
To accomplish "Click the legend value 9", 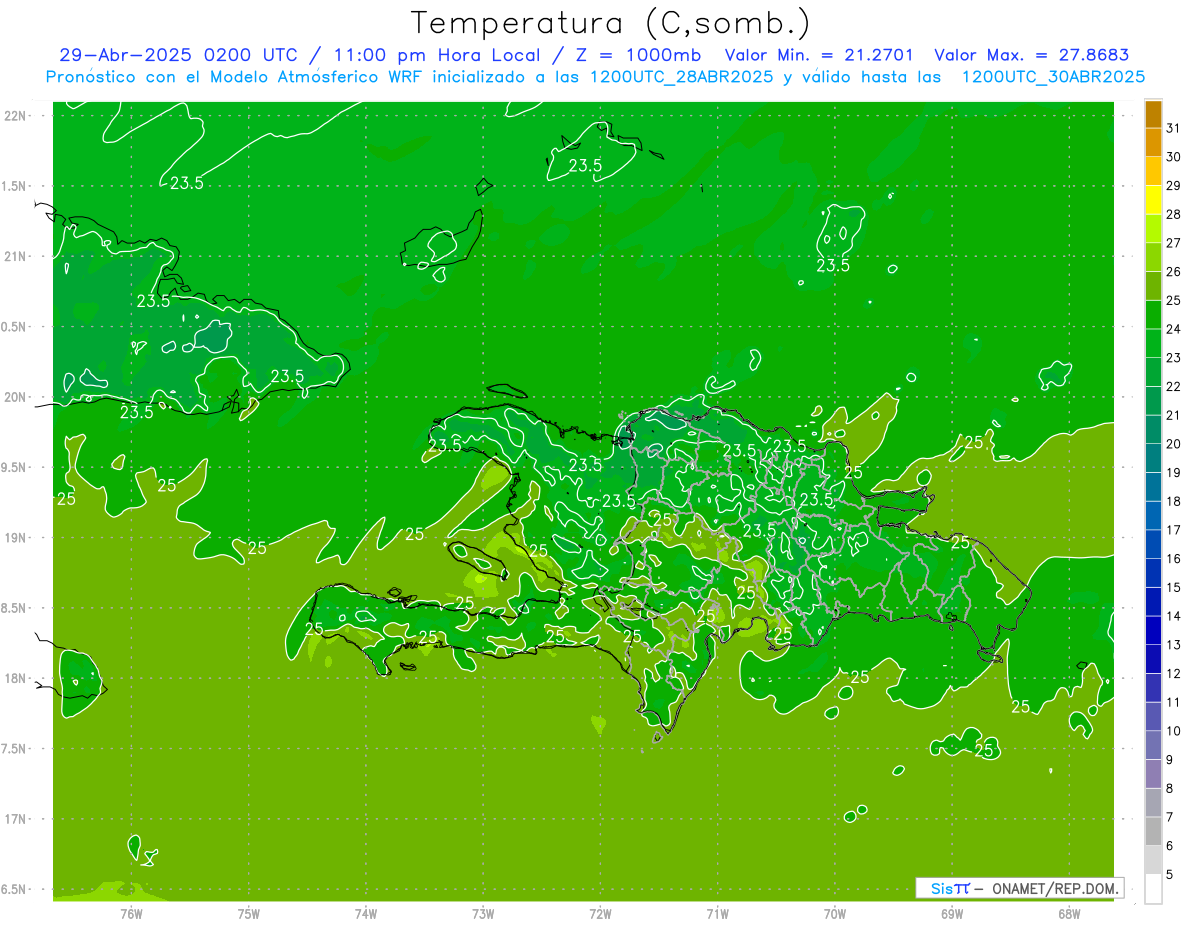I will tap(1169, 760).
